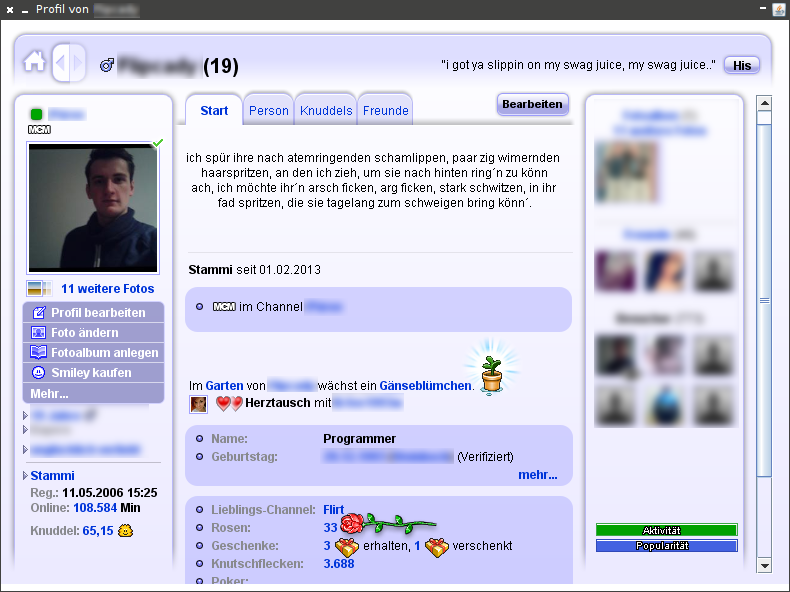
Task: Open the Herztausch partner's small avatar
Action: tap(199, 404)
